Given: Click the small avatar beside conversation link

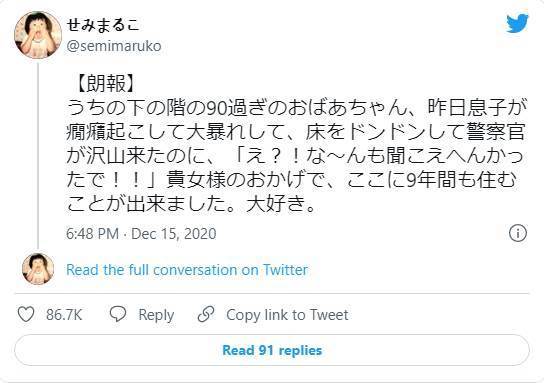Looking at the screenshot, I should point(38,269).
